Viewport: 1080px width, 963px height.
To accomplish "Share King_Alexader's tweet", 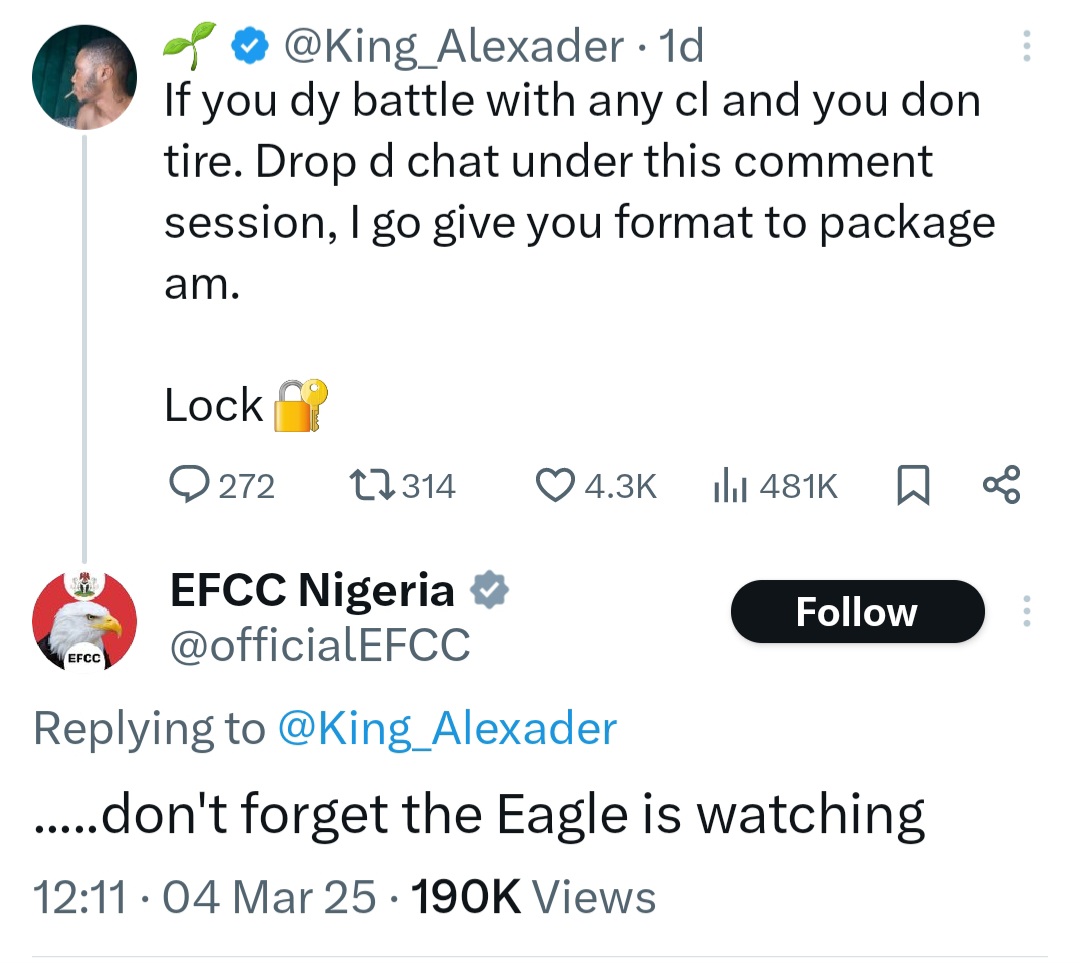I will pos(1002,485).
